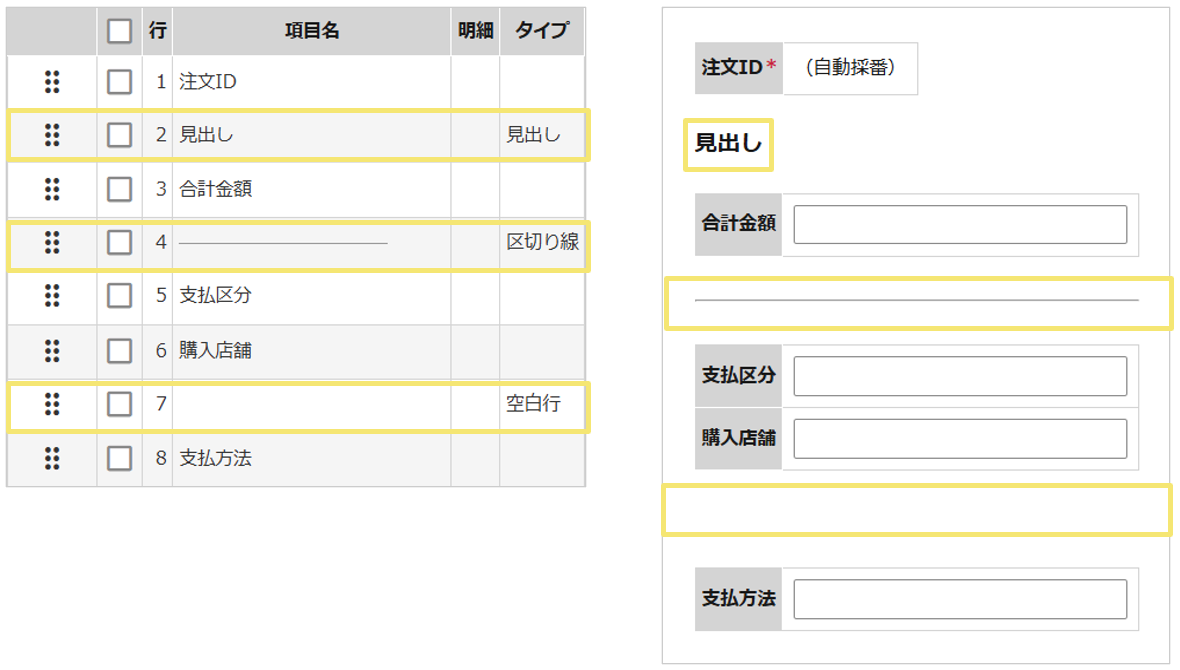Click the 合計金額 item name in the table
Screen dimensions: 1180x670
click(215, 189)
